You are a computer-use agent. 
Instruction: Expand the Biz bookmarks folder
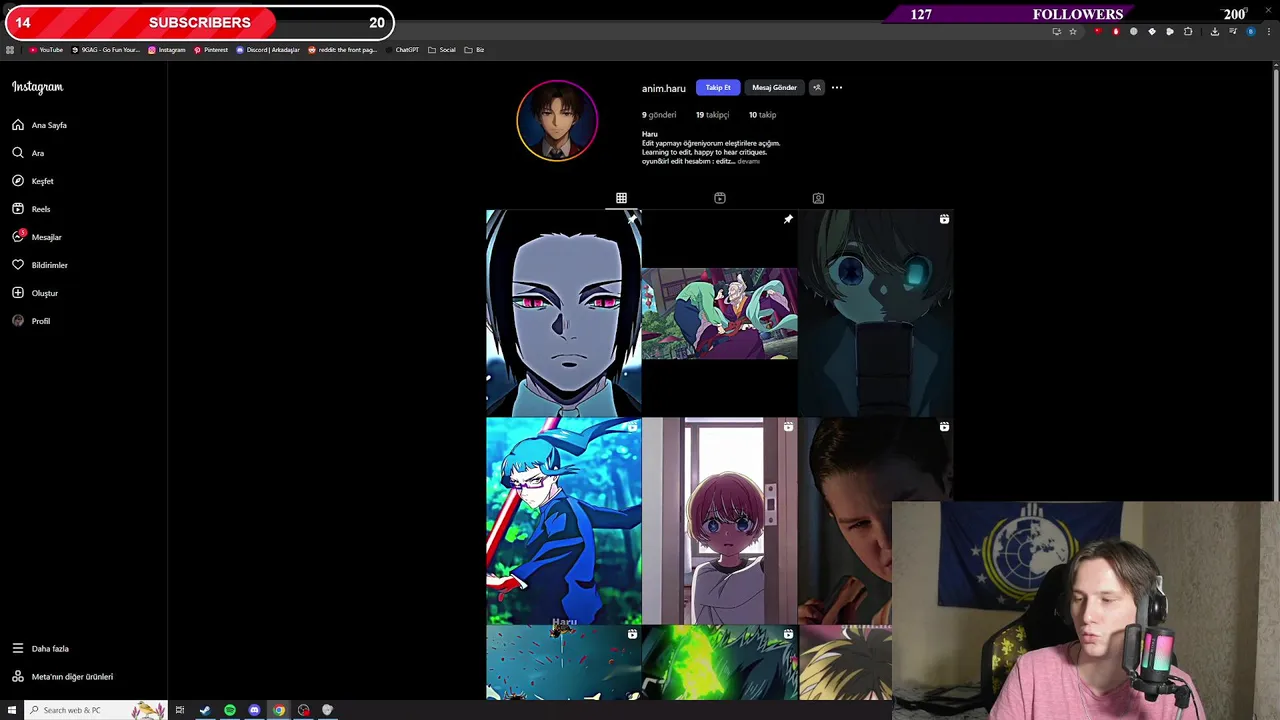pyautogui.click(x=474, y=50)
